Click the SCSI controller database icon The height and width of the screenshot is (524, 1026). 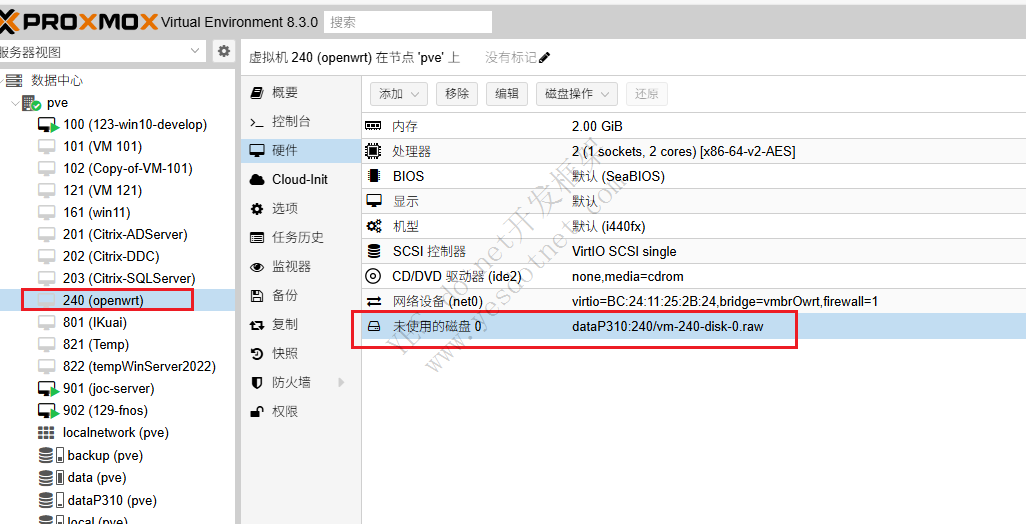[x=374, y=251]
